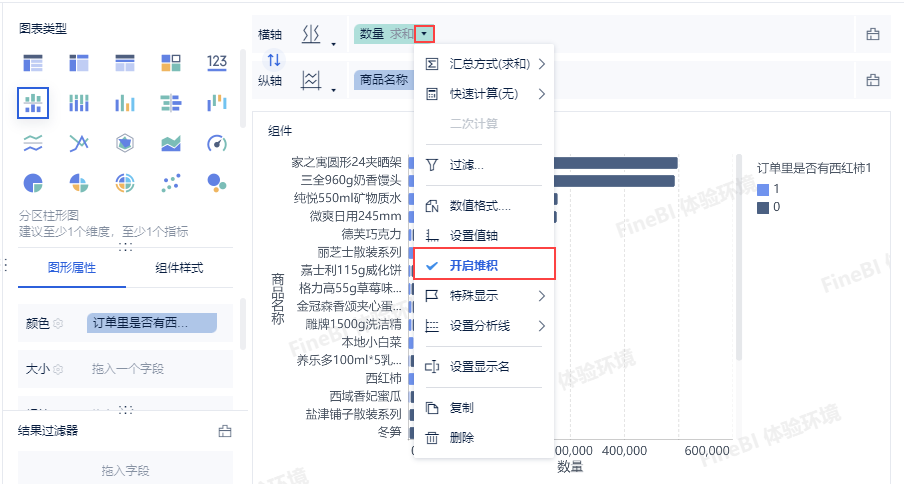The image size is (904, 484).
Task: Expand the 特殊显示 submenu
Action: point(484,296)
